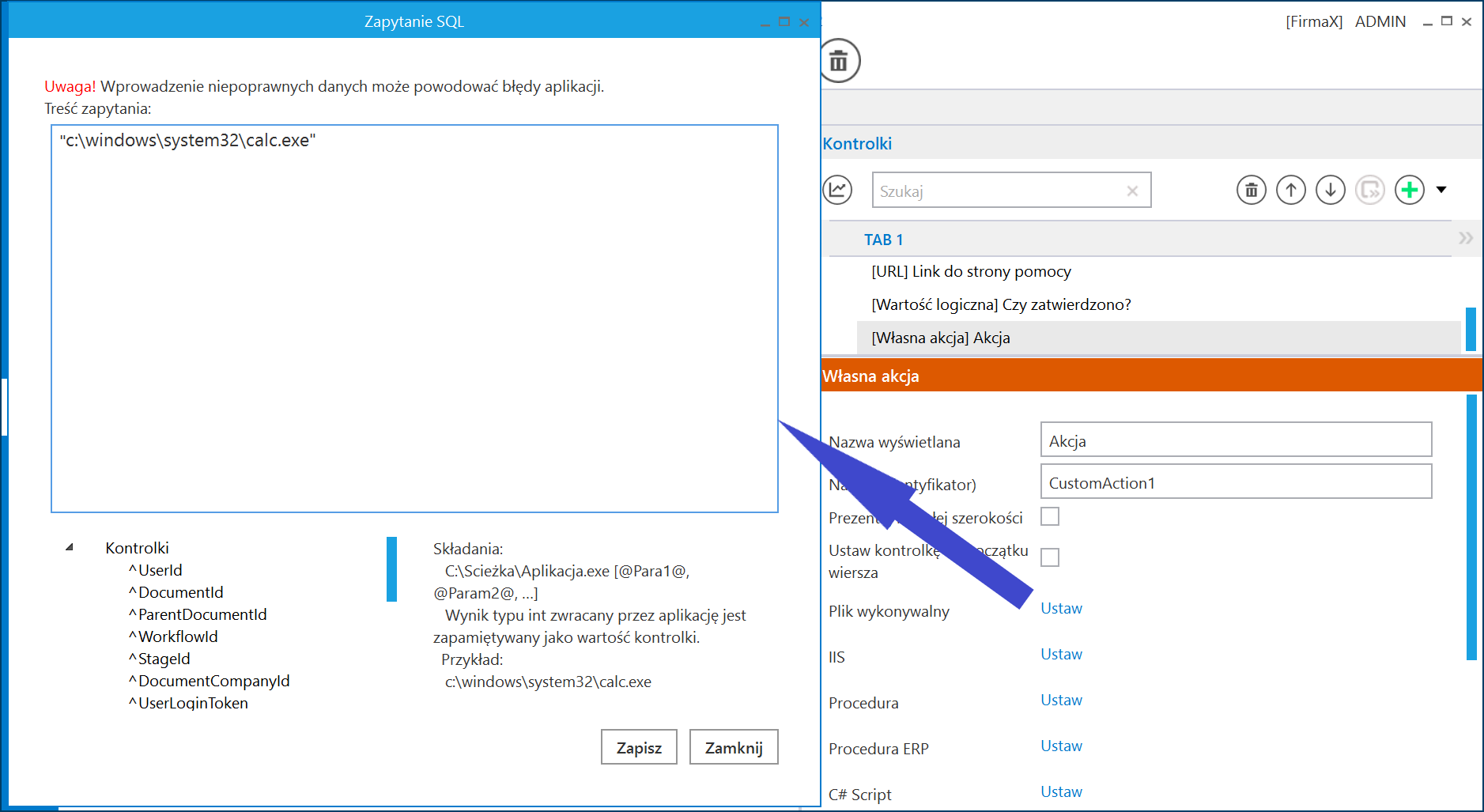Screen dimensions: 1484x812
Task: Click the large trash icon at top
Action: tap(839, 60)
